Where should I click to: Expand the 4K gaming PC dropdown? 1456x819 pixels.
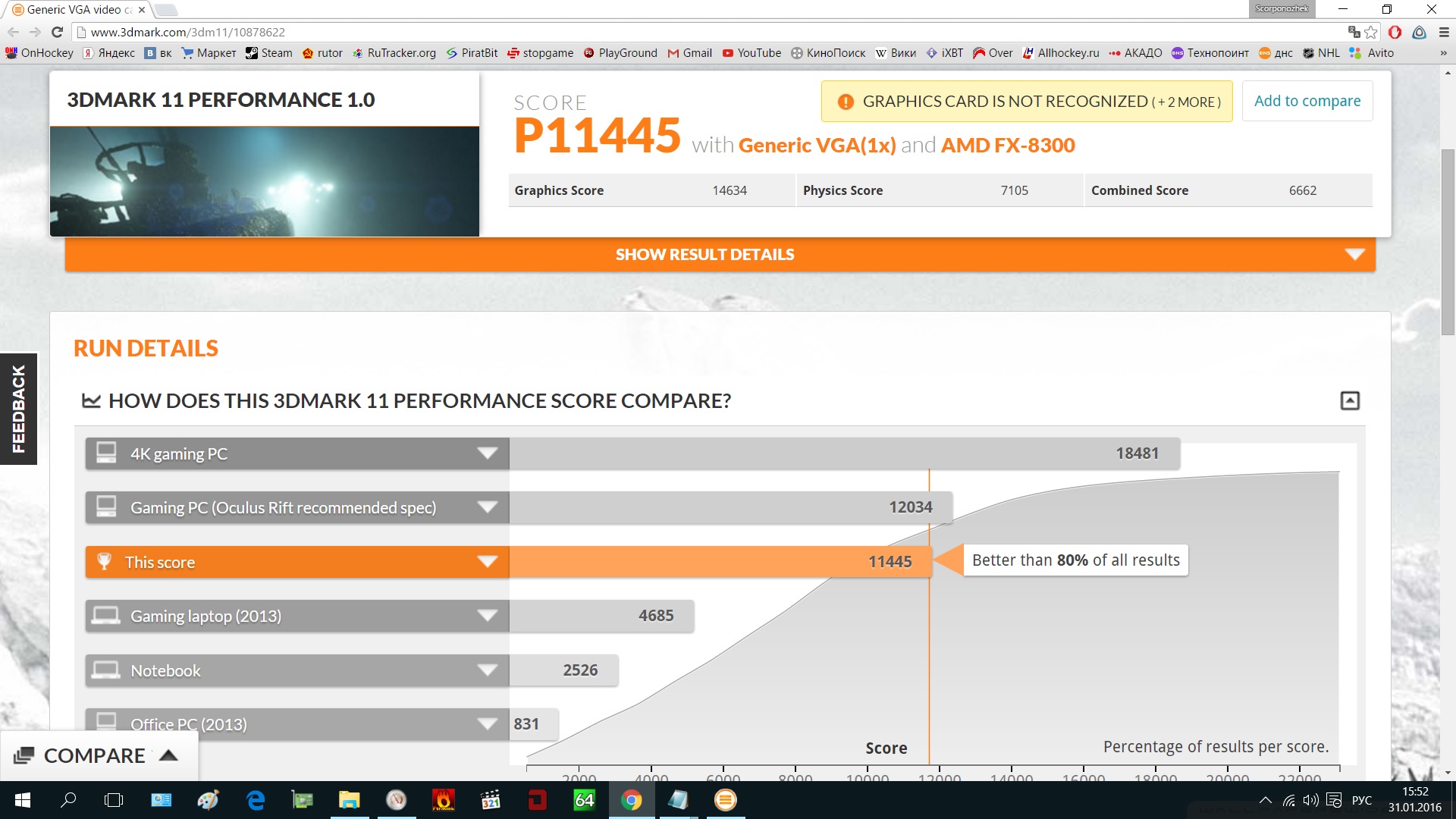point(487,453)
